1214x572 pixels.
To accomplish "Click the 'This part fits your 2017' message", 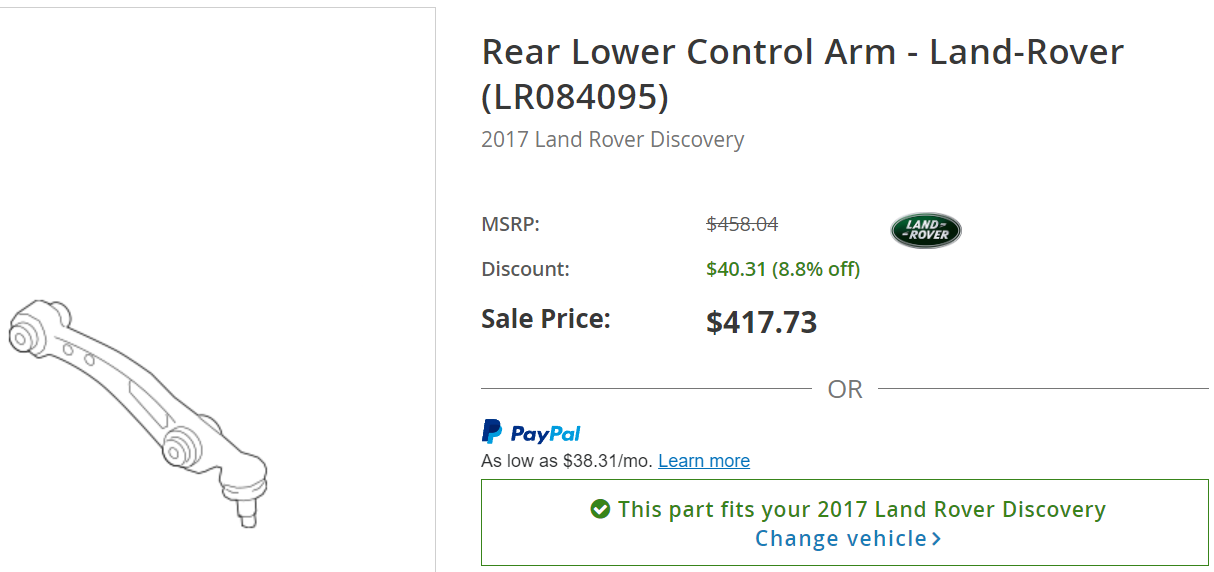I will pos(862,509).
